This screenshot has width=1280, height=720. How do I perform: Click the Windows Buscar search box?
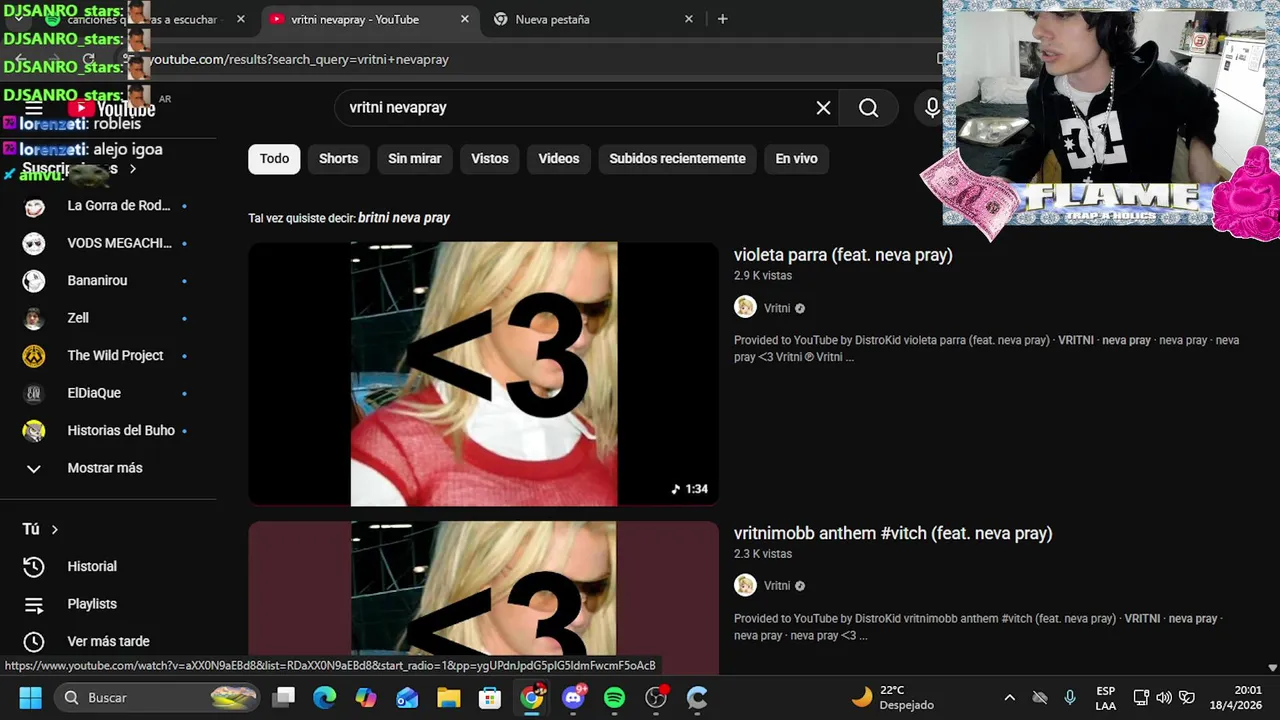coord(156,697)
